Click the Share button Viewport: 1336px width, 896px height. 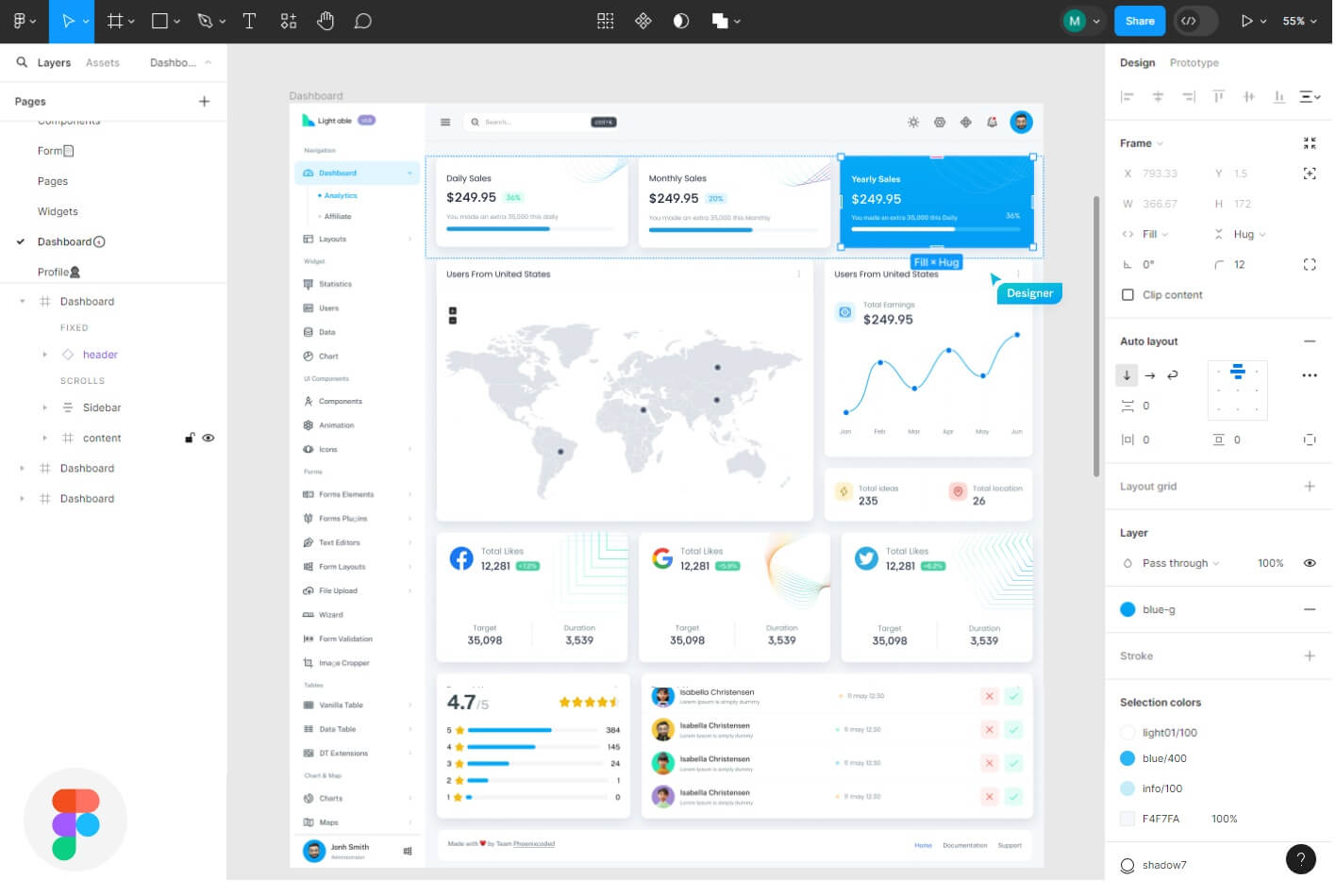[1139, 21]
